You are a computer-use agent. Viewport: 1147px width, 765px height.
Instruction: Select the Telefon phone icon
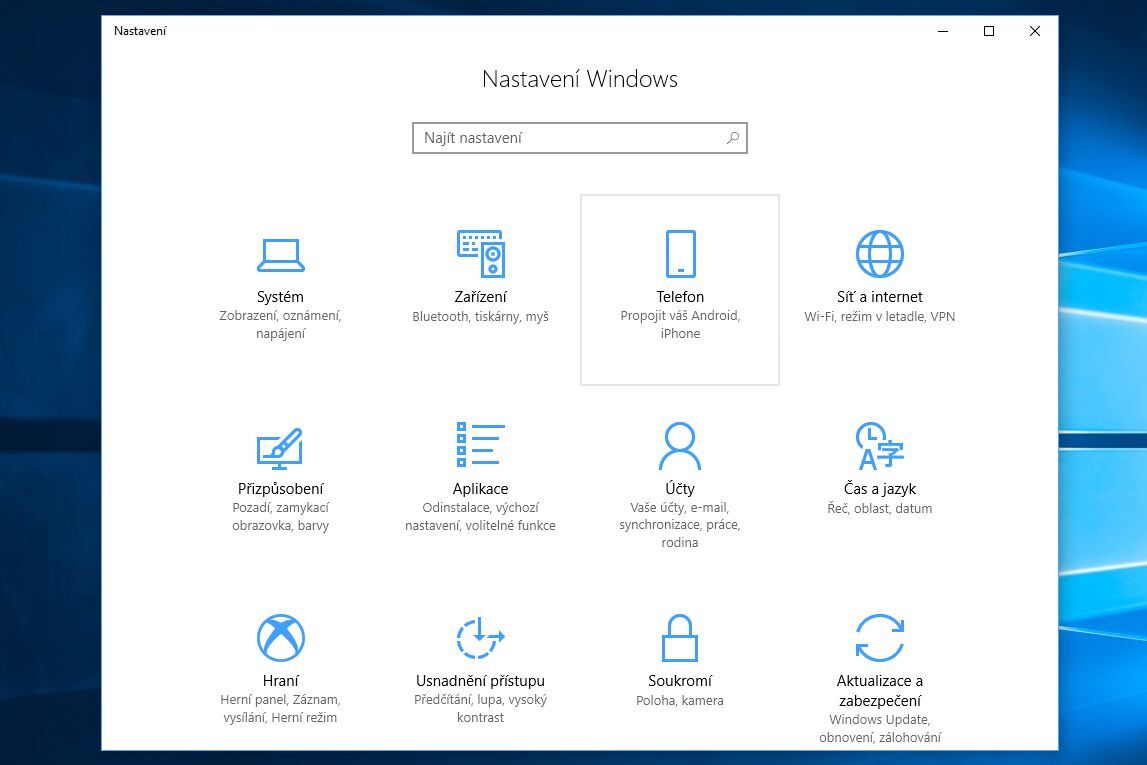(680, 253)
